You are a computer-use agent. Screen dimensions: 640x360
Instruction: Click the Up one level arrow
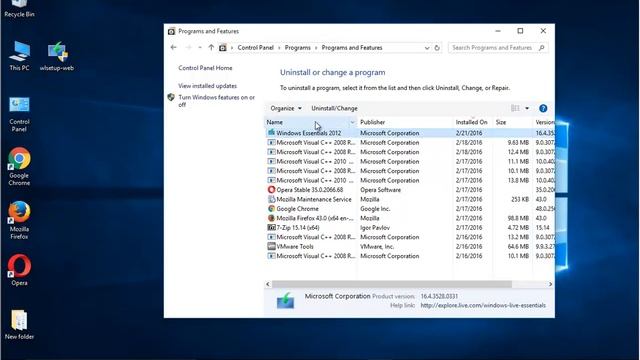click(x=211, y=48)
